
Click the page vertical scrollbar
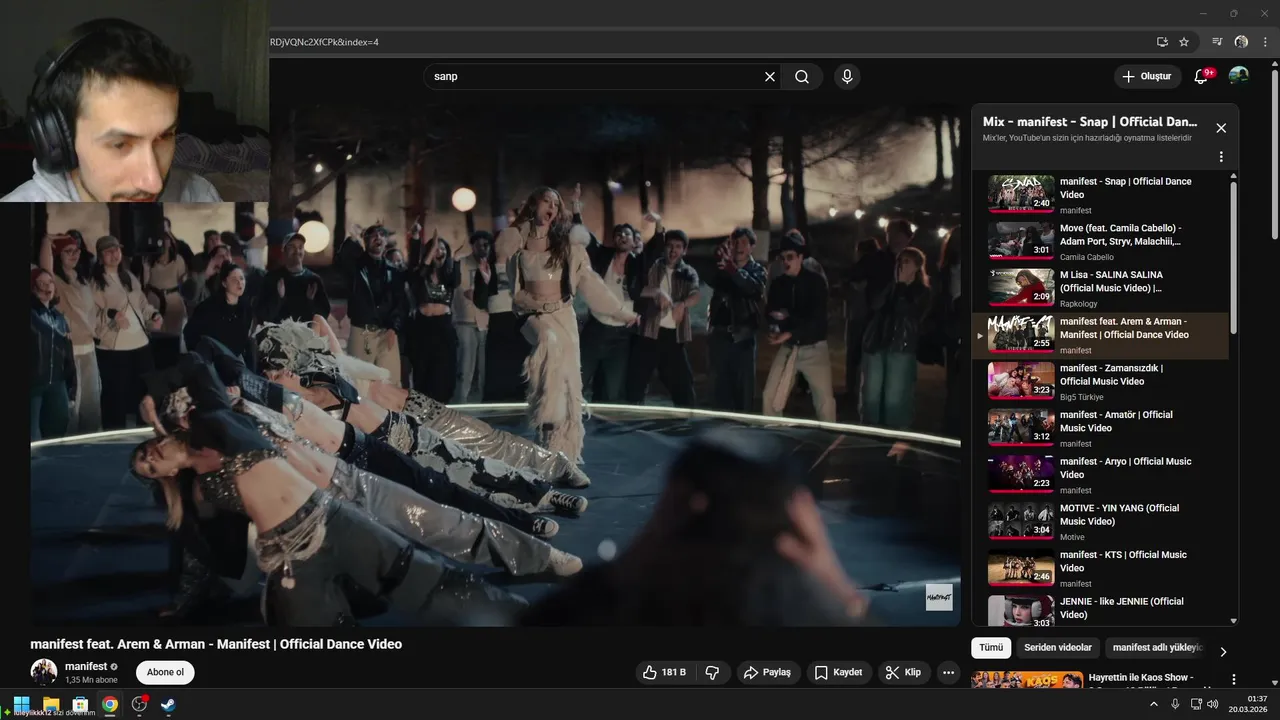click(x=1274, y=153)
